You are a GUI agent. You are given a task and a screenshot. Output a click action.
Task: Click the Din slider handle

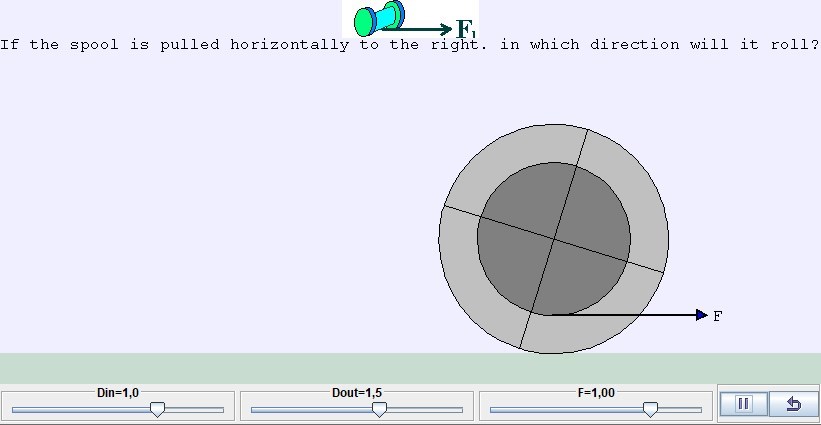[157, 409]
